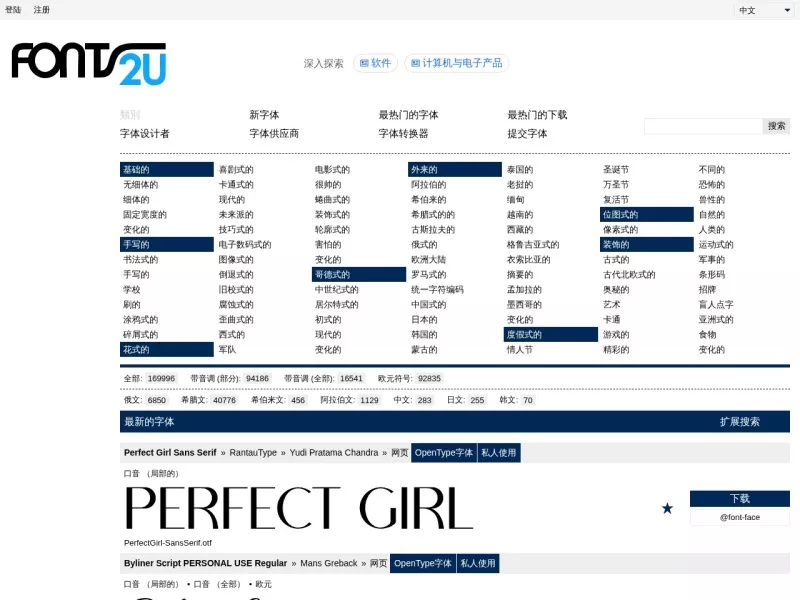Open the 字体设计者 menu item
The image size is (800, 600).
pyautogui.click(x=144, y=134)
